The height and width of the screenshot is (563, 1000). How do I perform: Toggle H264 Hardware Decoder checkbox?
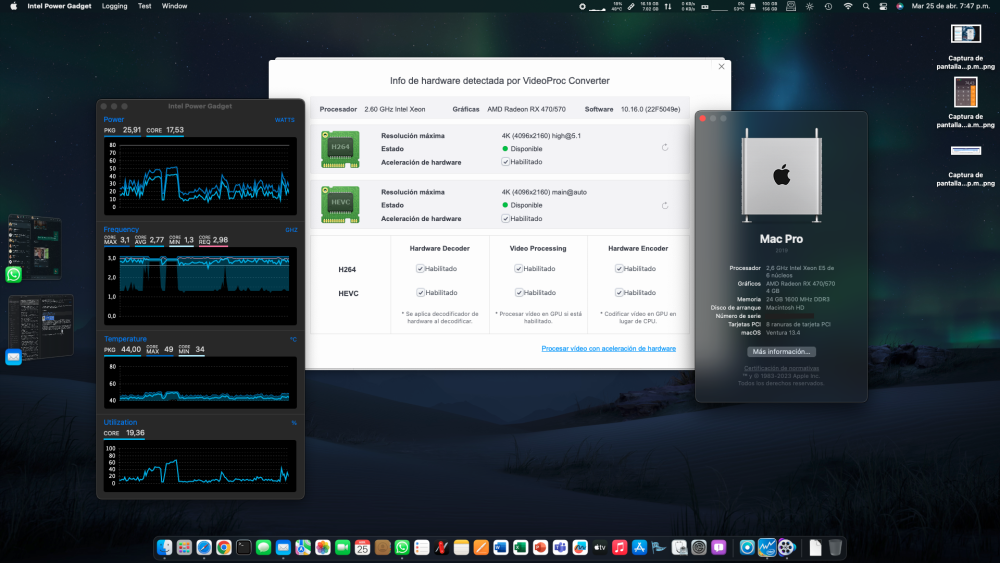420,268
